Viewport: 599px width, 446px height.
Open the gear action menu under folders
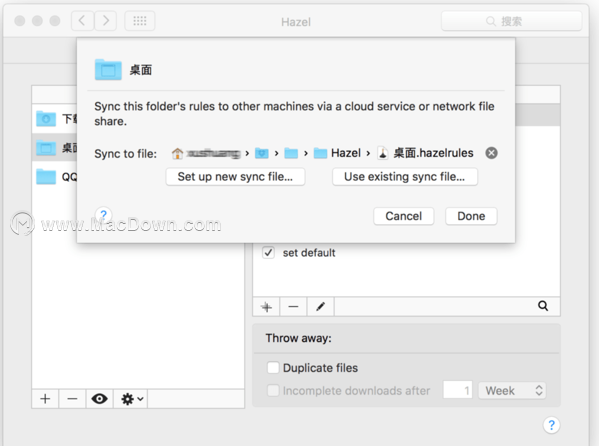point(131,399)
